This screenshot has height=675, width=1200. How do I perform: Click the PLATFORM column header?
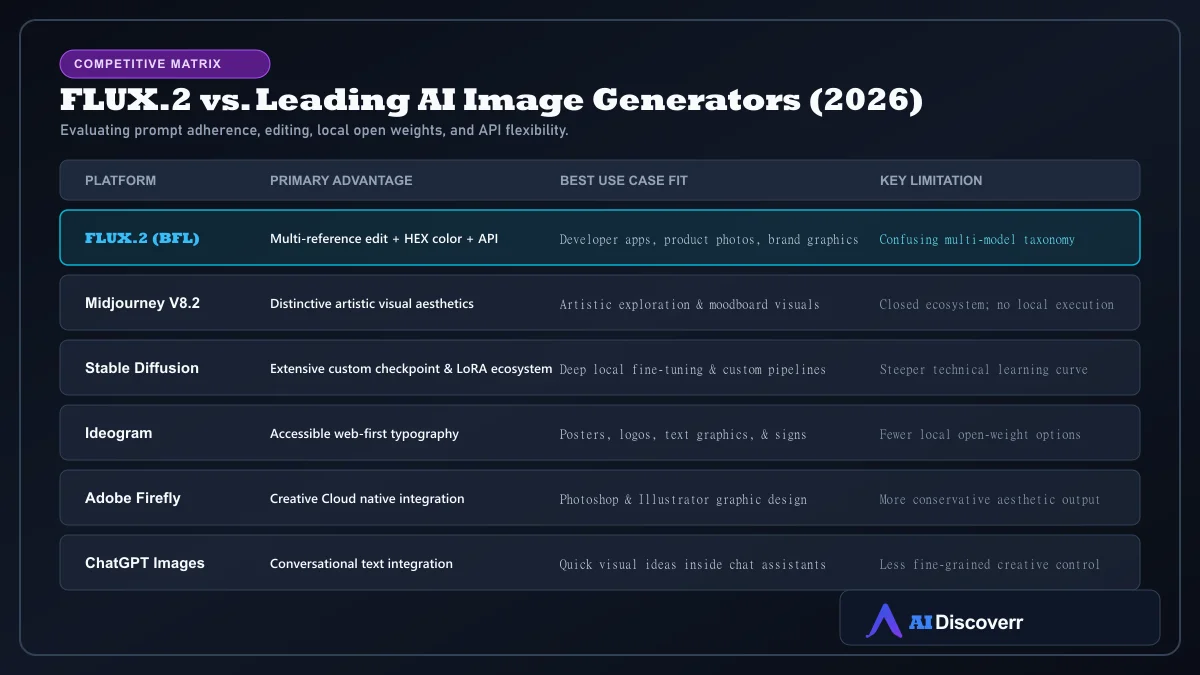point(120,181)
